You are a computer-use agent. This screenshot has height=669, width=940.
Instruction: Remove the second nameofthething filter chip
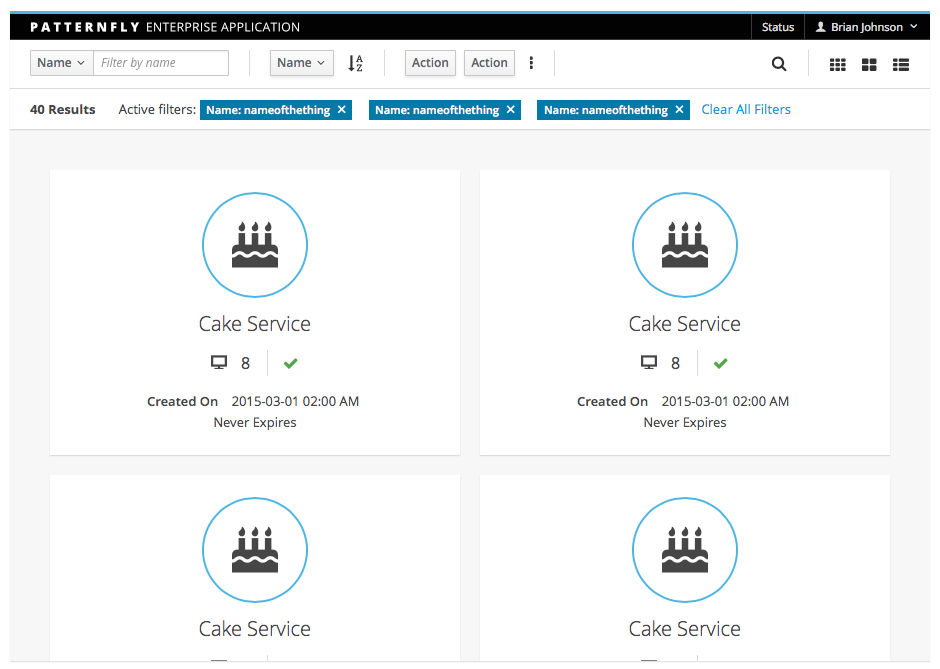[x=511, y=110]
